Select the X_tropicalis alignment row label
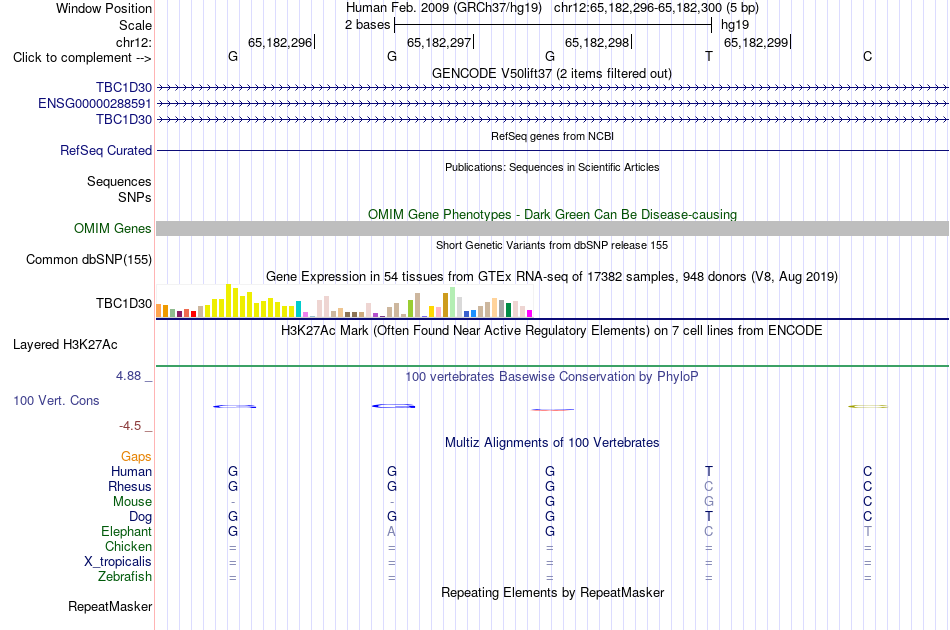Image resolution: width=950 pixels, height=630 pixels. [118, 562]
